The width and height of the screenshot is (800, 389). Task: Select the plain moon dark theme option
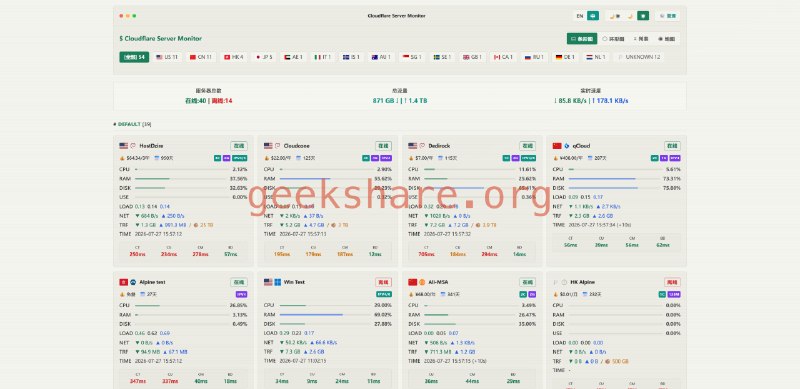pyautogui.click(x=630, y=16)
